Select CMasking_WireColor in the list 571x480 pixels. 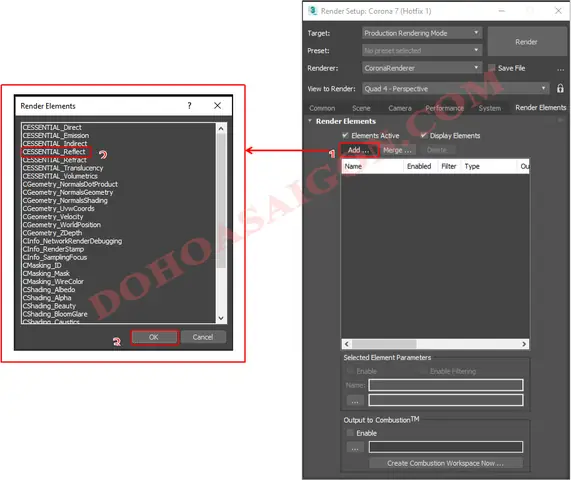[x=53, y=282]
